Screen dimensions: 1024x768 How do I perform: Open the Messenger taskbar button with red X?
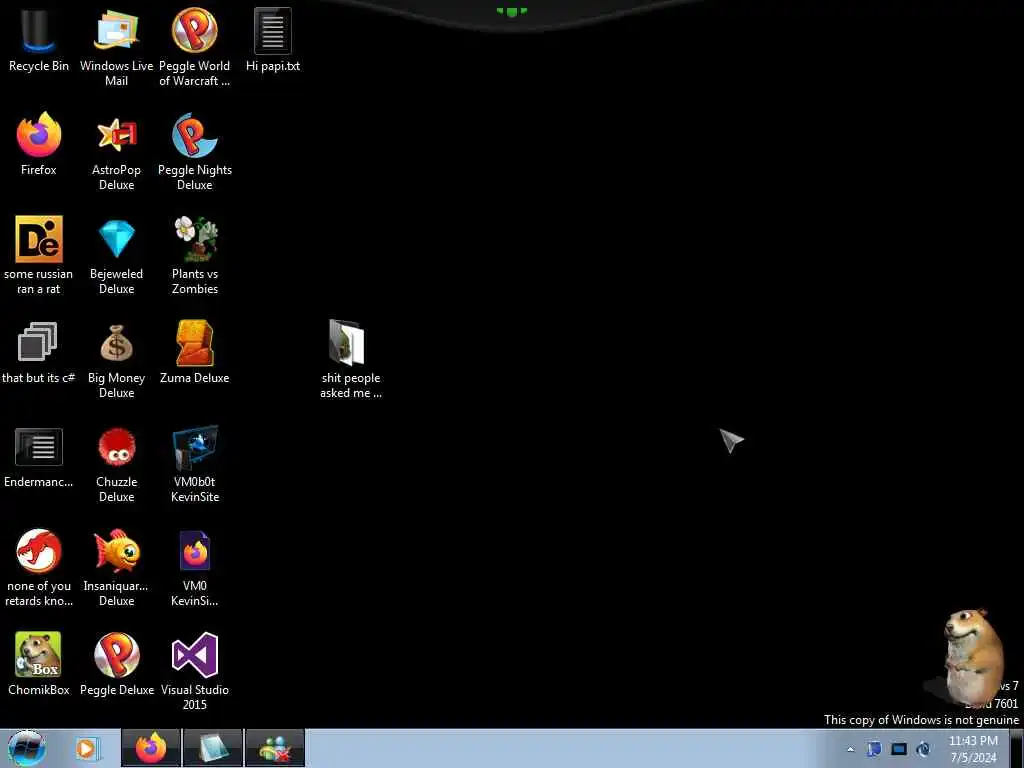click(x=275, y=748)
